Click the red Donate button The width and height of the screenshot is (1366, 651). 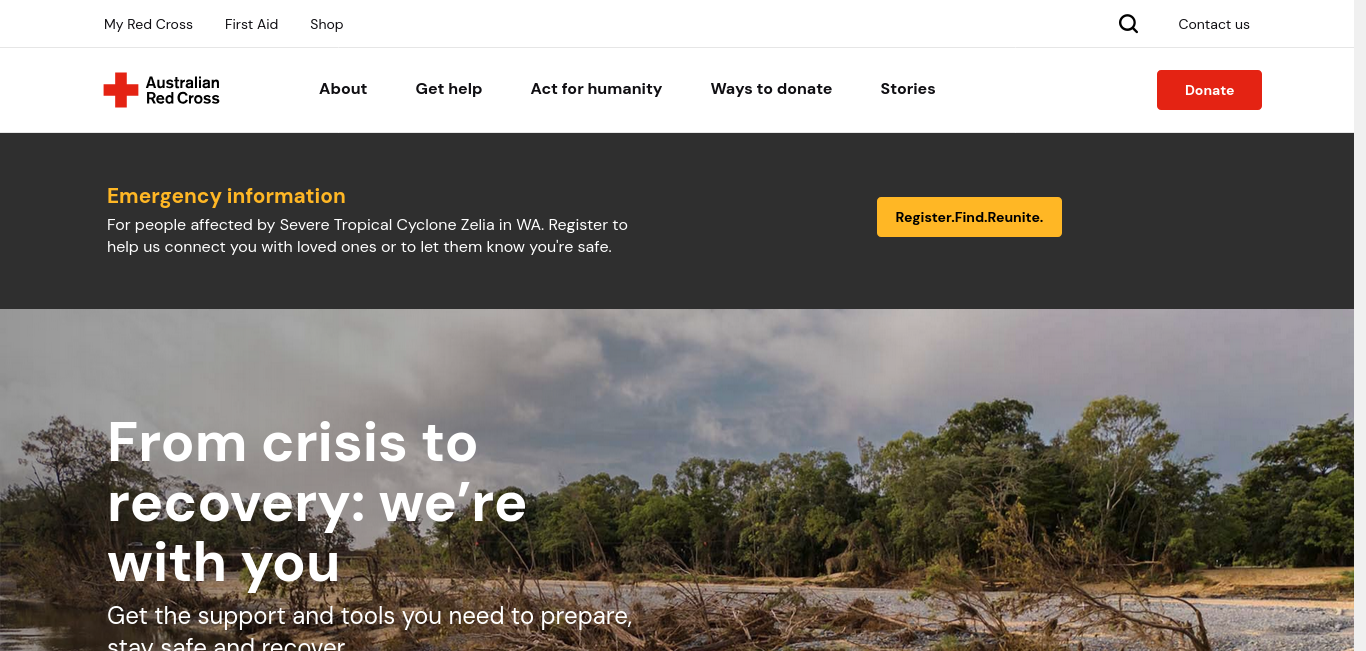click(x=1209, y=90)
